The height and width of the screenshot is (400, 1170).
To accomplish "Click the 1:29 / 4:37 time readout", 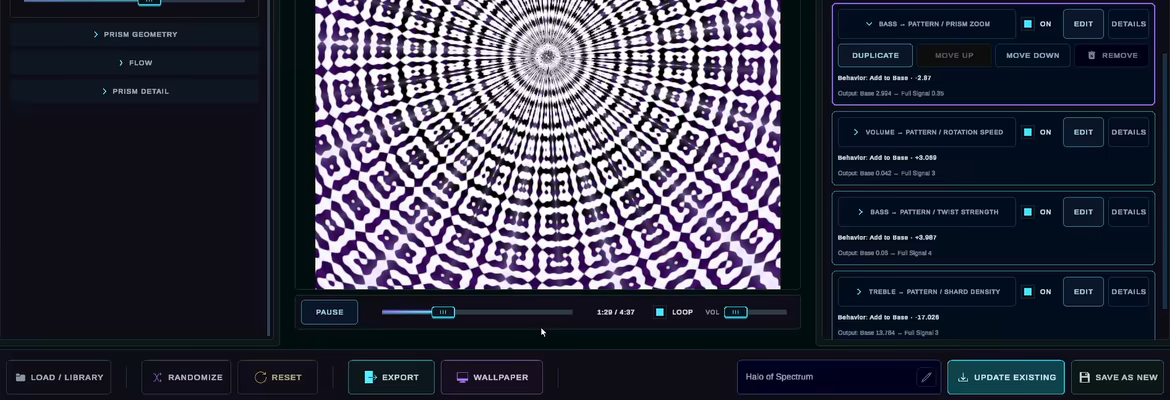I will [x=616, y=312].
